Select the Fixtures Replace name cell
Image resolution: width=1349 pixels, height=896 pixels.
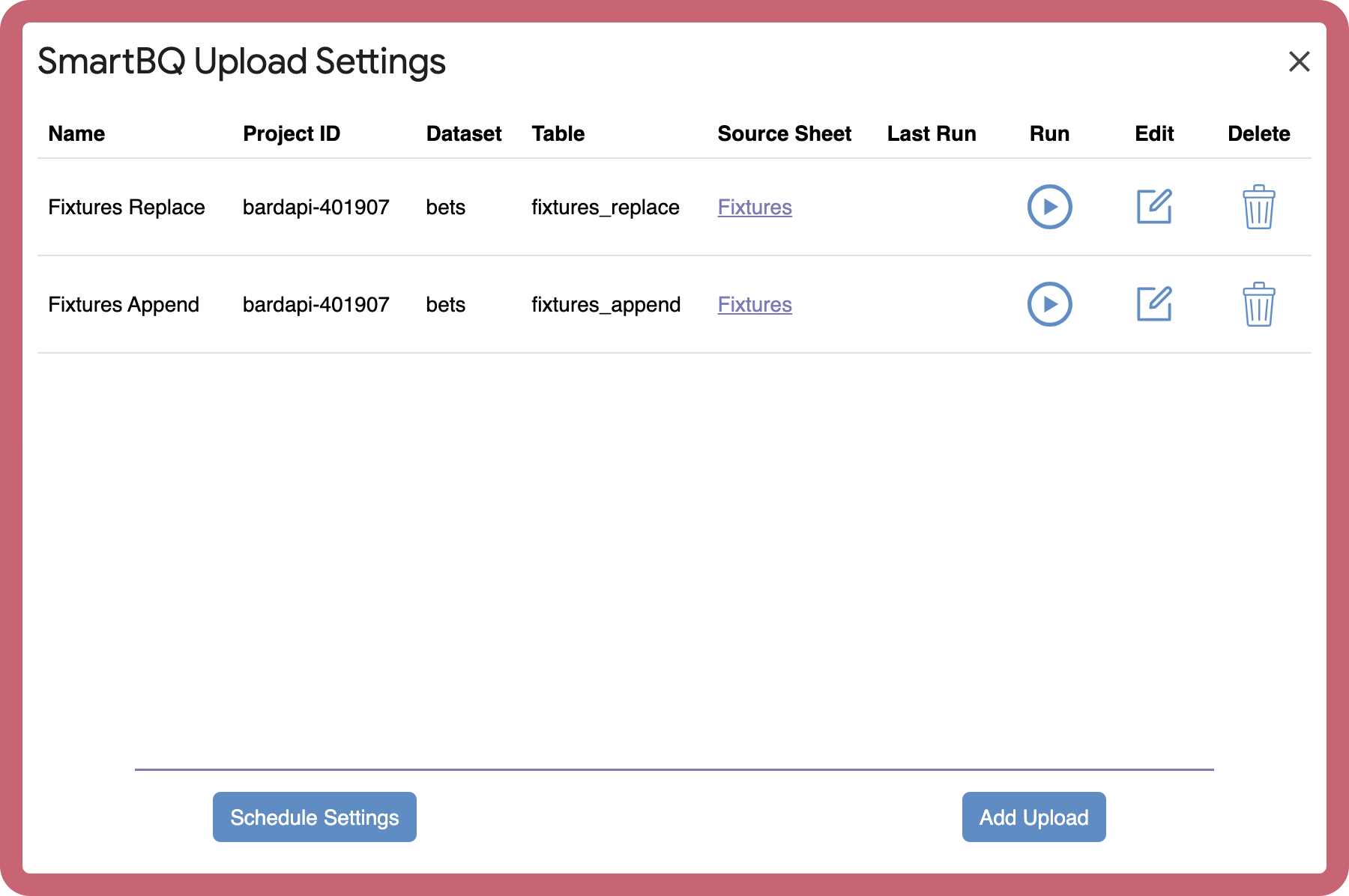(127, 207)
